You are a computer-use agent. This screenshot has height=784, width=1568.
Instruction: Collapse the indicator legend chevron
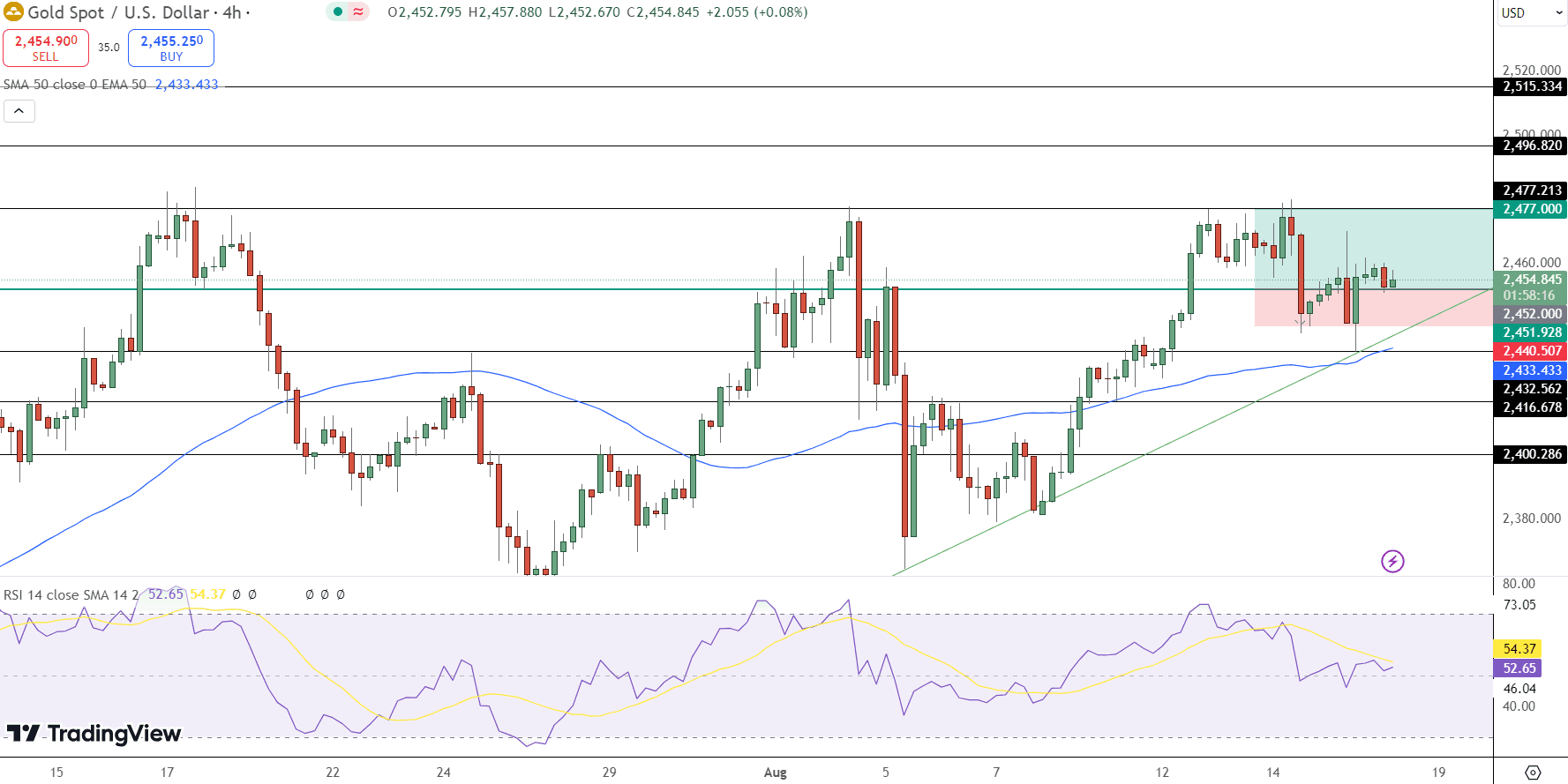click(19, 111)
